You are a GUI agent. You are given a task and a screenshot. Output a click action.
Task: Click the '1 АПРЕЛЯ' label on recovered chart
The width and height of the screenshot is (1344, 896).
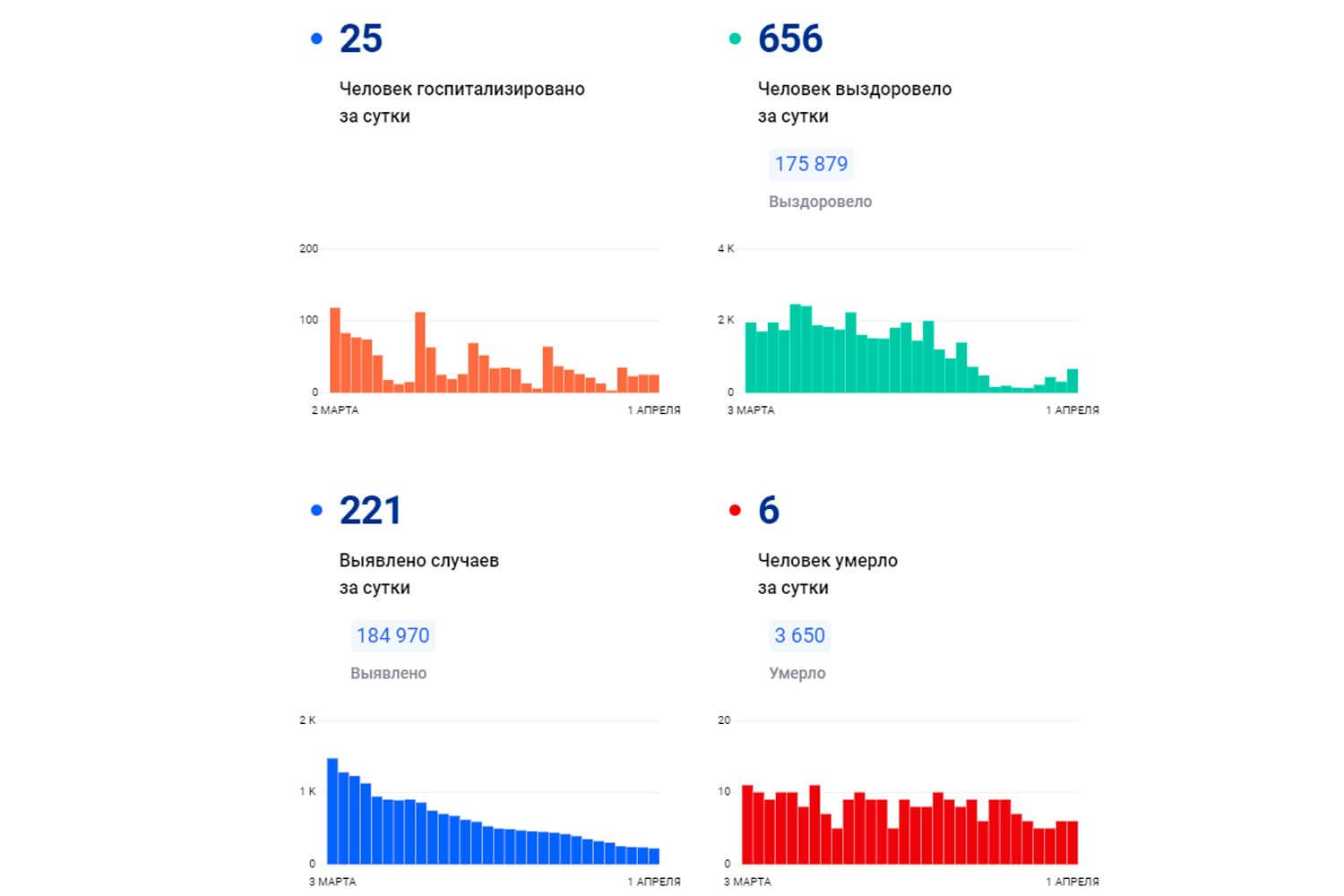pyautogui.click(x=1073, y=410)
